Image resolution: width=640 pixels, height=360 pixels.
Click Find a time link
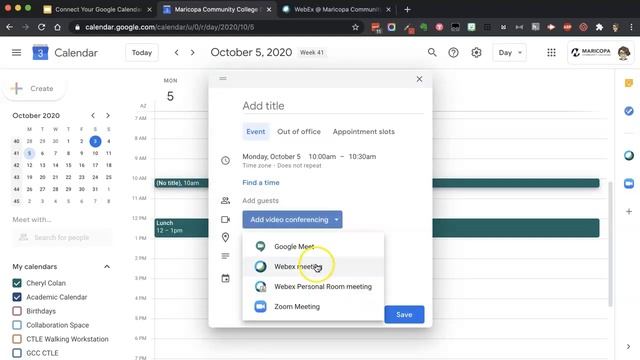pos(261,182)
